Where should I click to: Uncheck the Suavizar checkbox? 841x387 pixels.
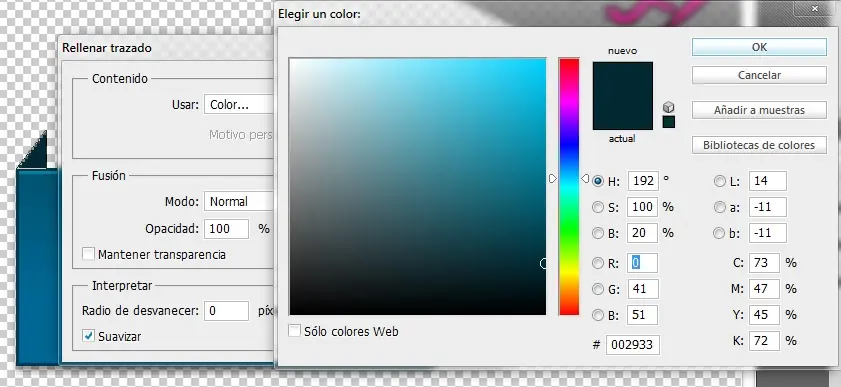pos(88,336)
